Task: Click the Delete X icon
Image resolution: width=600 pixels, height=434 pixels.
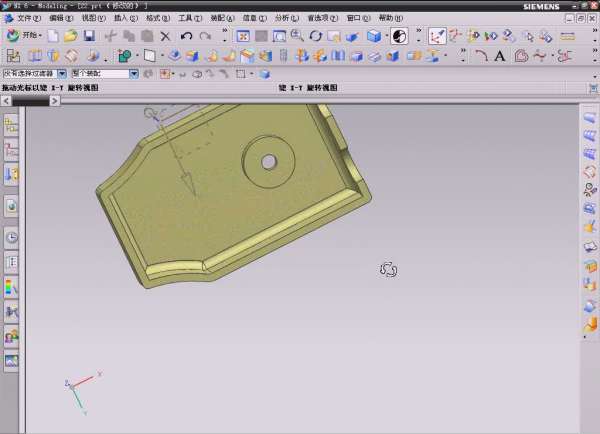Action: point(165,36)
